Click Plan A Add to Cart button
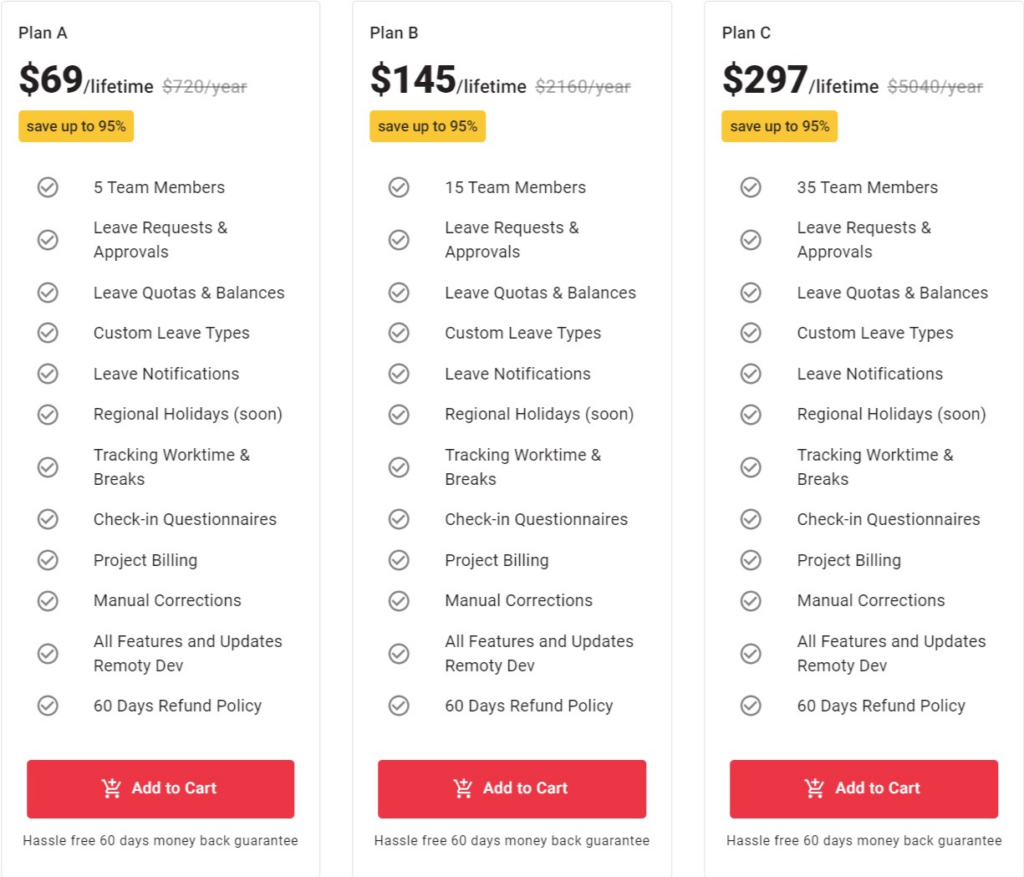This screenshot has height=877, width=1024. (160, 788)
